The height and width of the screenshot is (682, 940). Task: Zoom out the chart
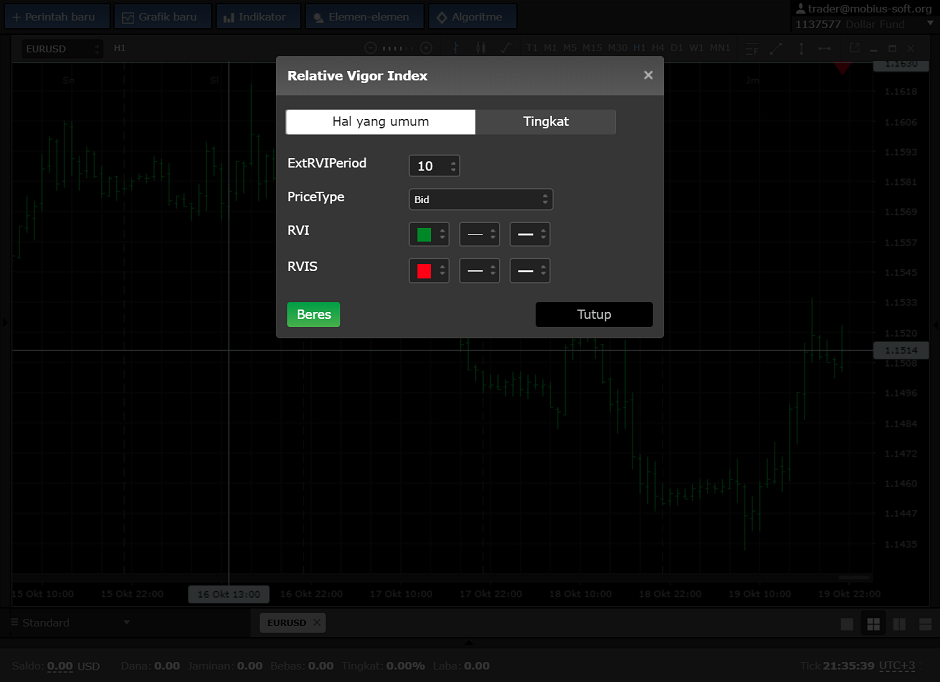click(370, 48)
